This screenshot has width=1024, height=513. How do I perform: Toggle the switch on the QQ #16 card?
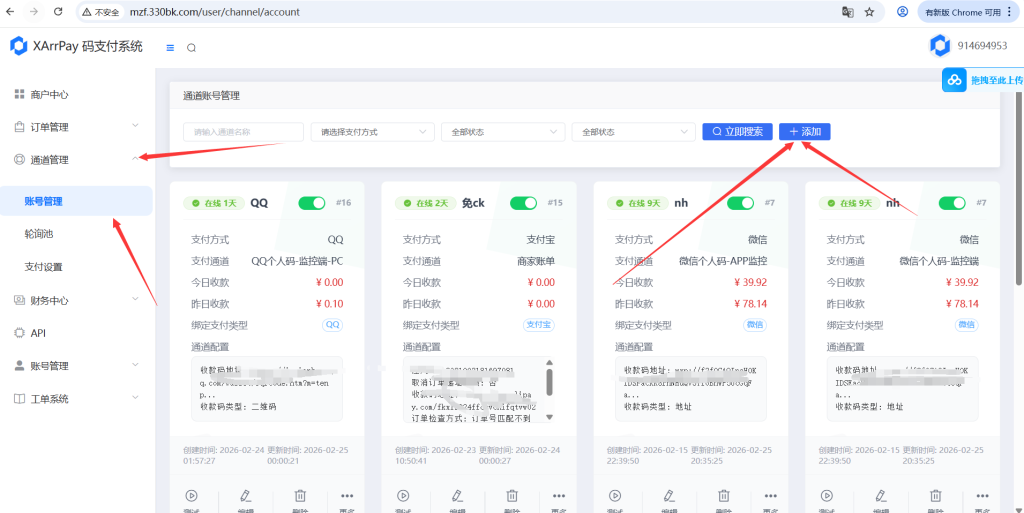click(312, 203)
